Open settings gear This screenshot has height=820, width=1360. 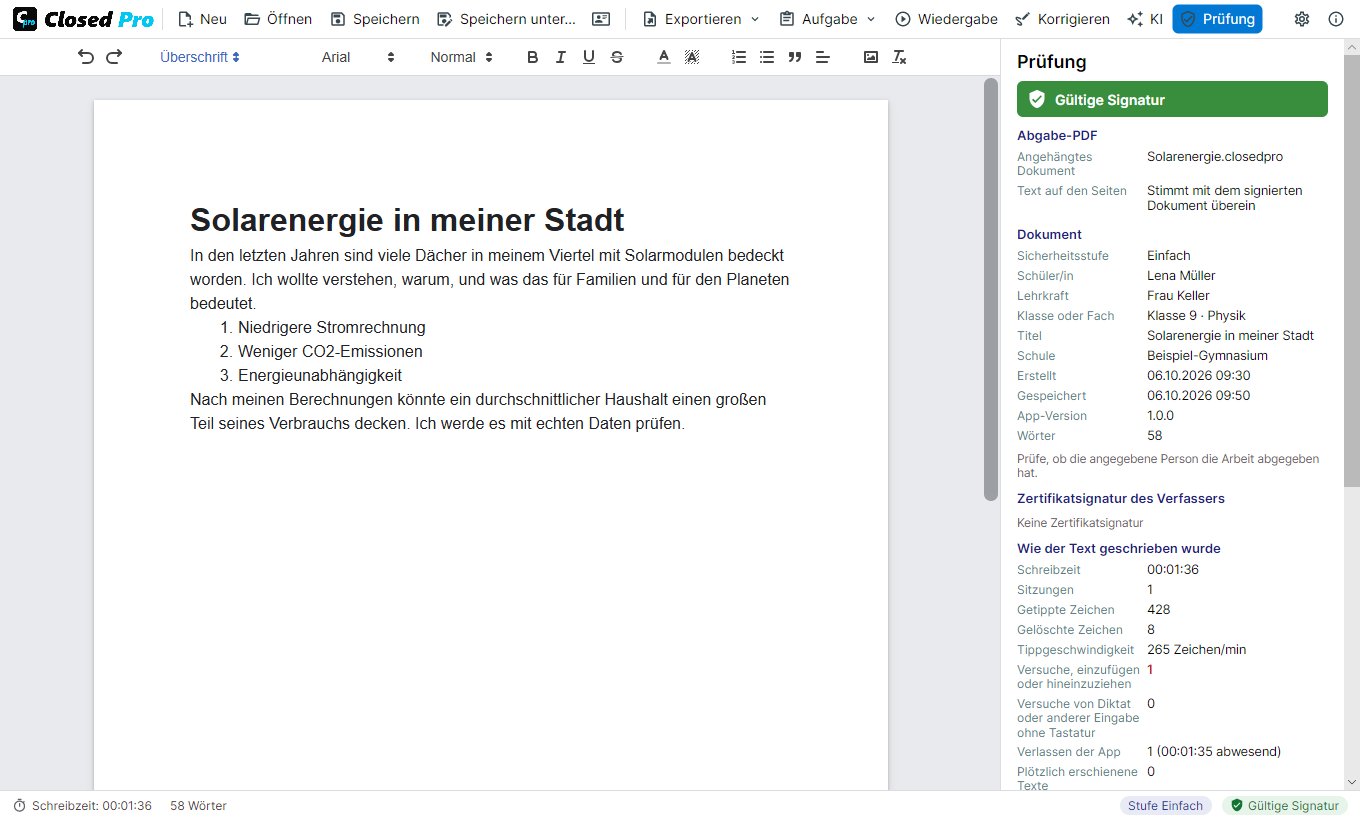(1302, 19)
